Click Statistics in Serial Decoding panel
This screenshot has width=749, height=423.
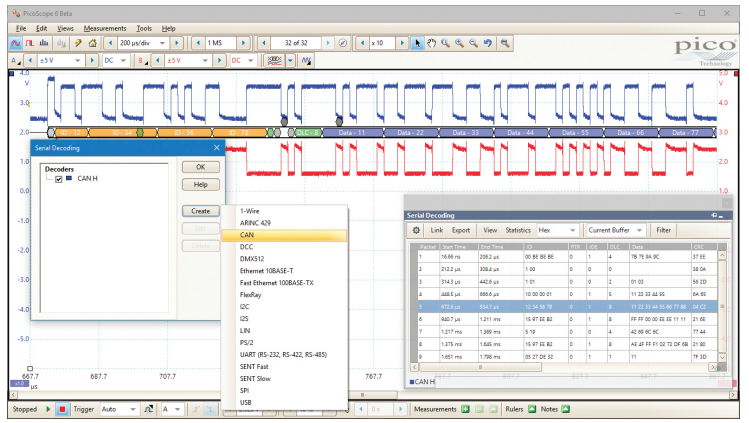click(x=518, y=230)
